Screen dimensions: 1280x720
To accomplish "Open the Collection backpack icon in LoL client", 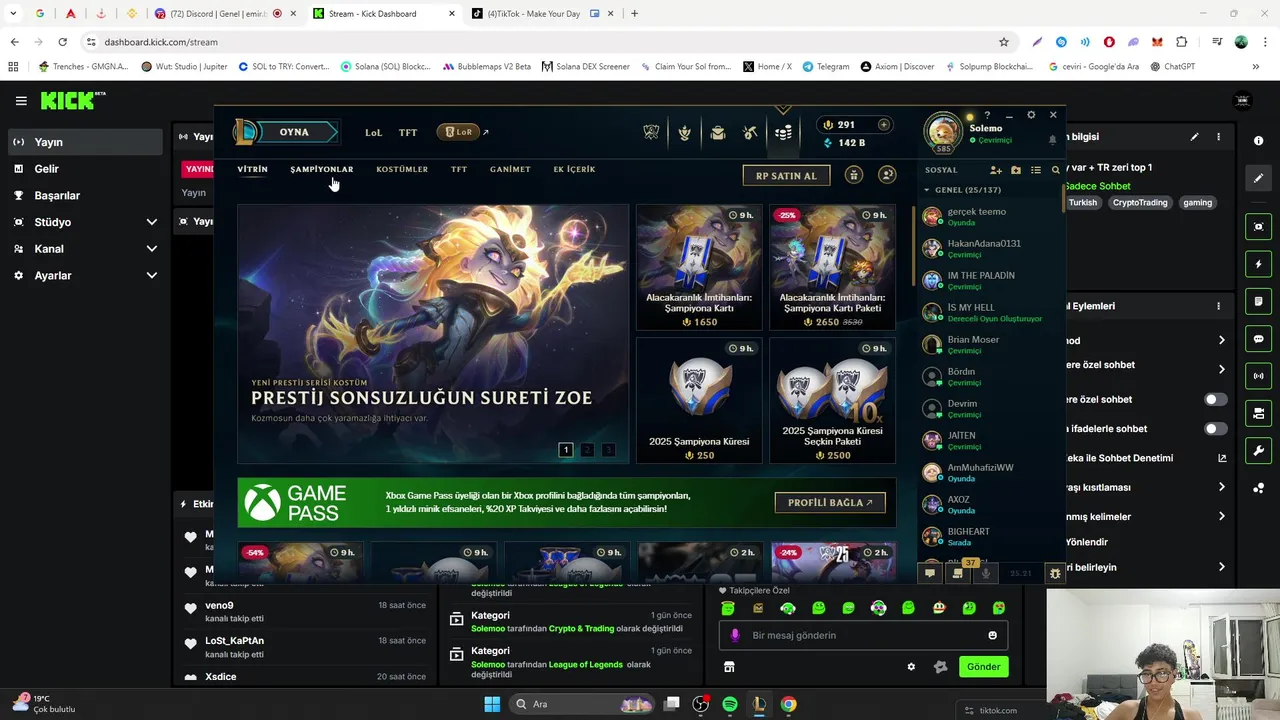I will (x=718, y=132).
